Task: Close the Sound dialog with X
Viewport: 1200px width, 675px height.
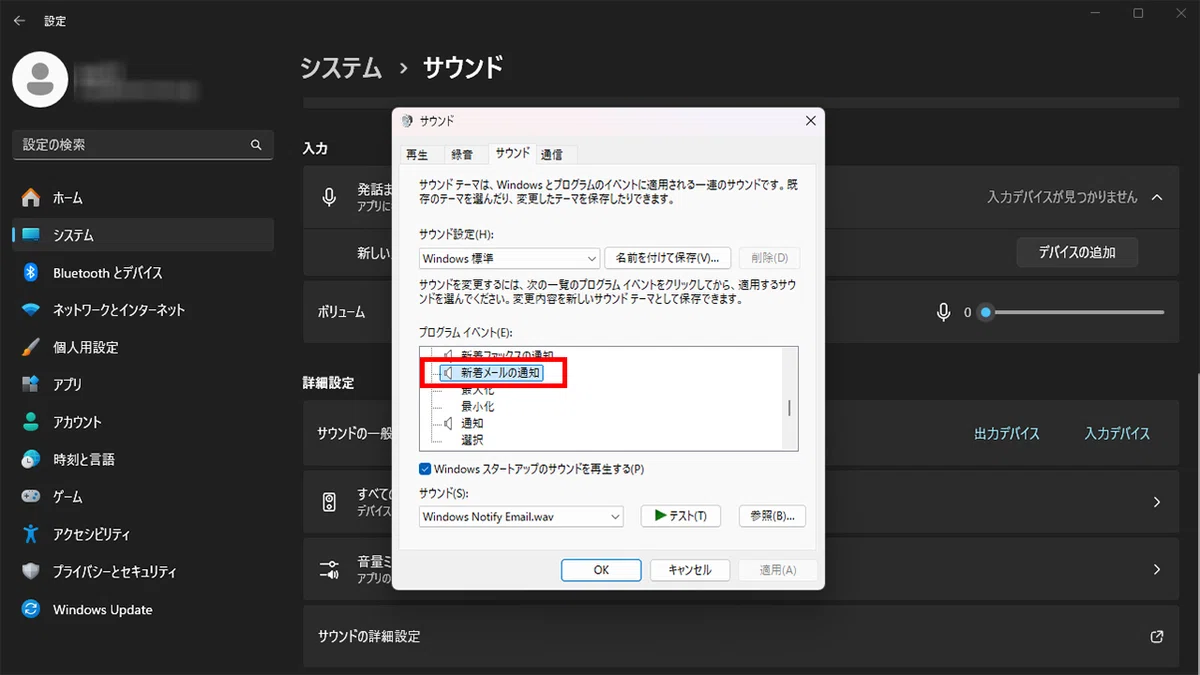Action: tap(810, 121)
